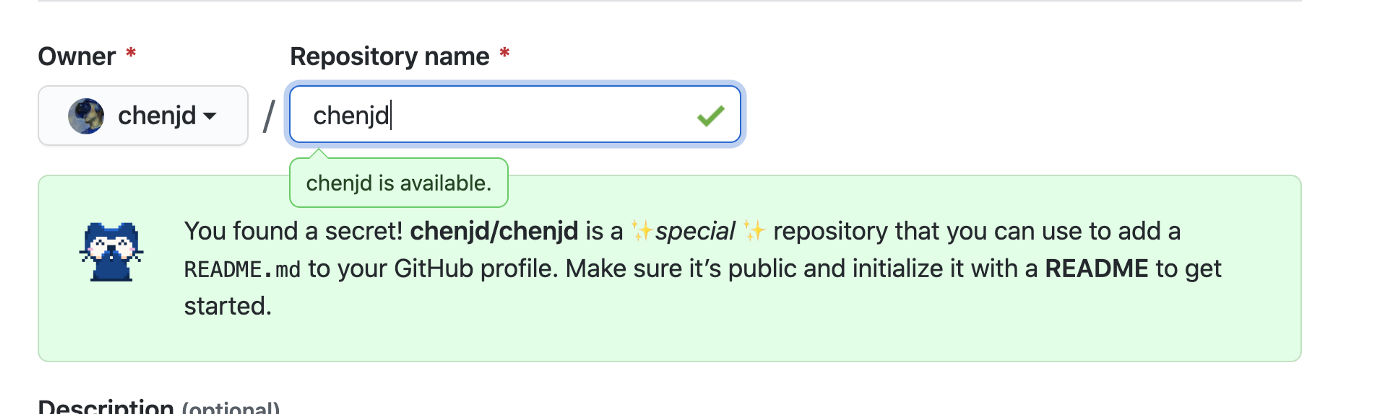This screenshot has height=414, width=1400.
Task: Click the pixel-art mascot in green banner
Action: [x=111, y=250]
